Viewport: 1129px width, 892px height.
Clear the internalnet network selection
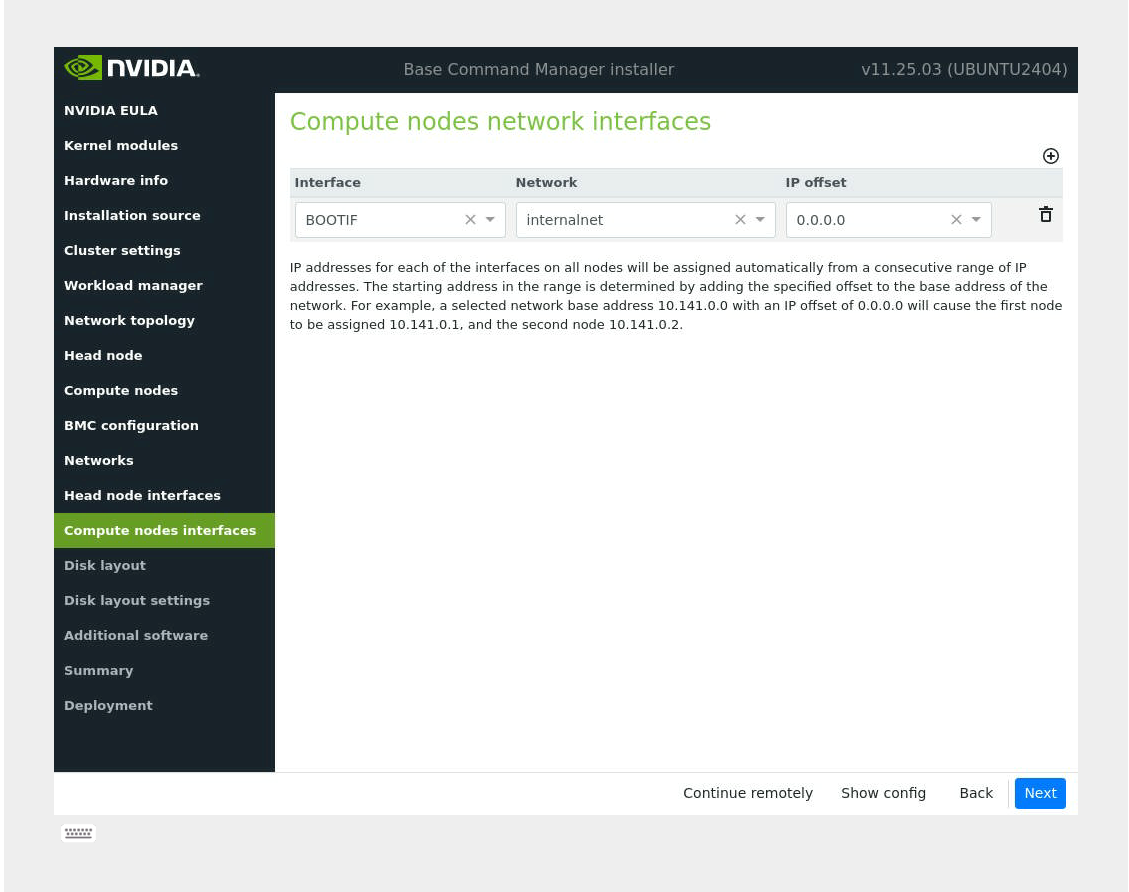(x=740, y=220)
